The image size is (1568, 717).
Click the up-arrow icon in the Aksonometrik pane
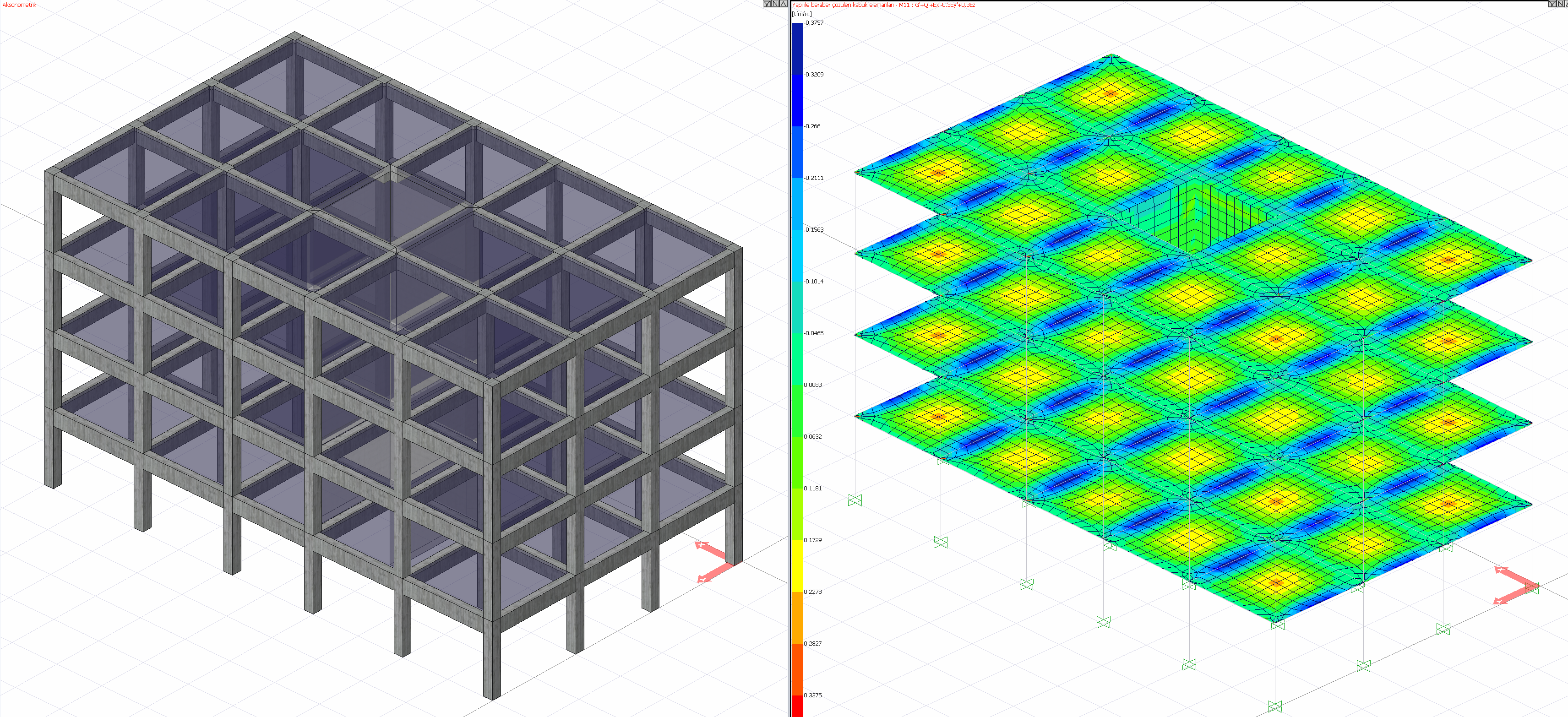point(784,4)
